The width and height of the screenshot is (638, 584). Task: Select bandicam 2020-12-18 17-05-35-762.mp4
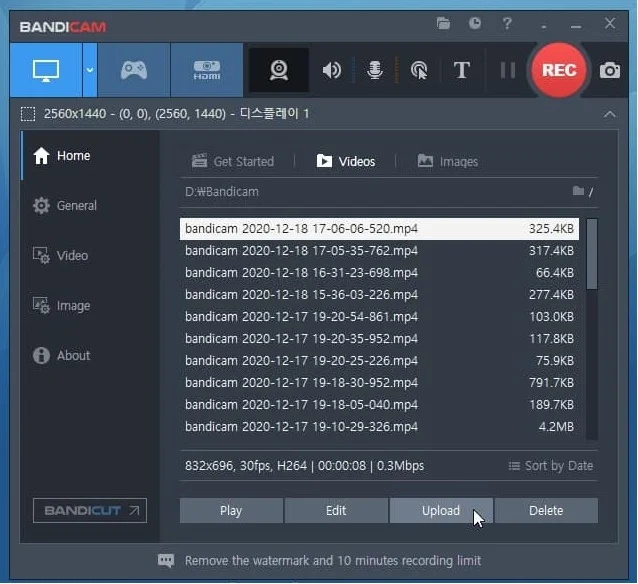[x=379, y=251]
